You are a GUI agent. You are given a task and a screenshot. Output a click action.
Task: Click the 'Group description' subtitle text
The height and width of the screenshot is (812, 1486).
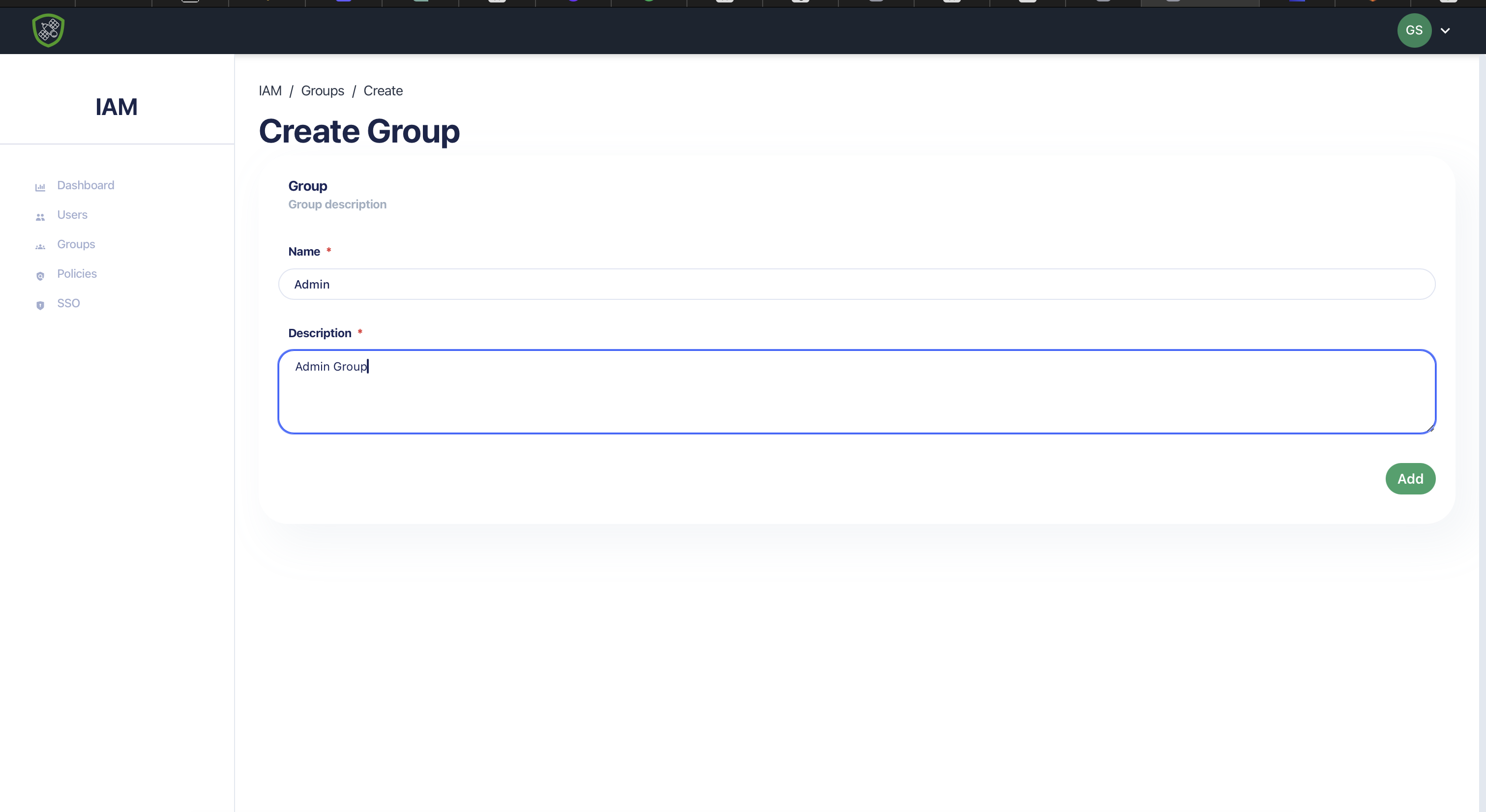[337, 205]
